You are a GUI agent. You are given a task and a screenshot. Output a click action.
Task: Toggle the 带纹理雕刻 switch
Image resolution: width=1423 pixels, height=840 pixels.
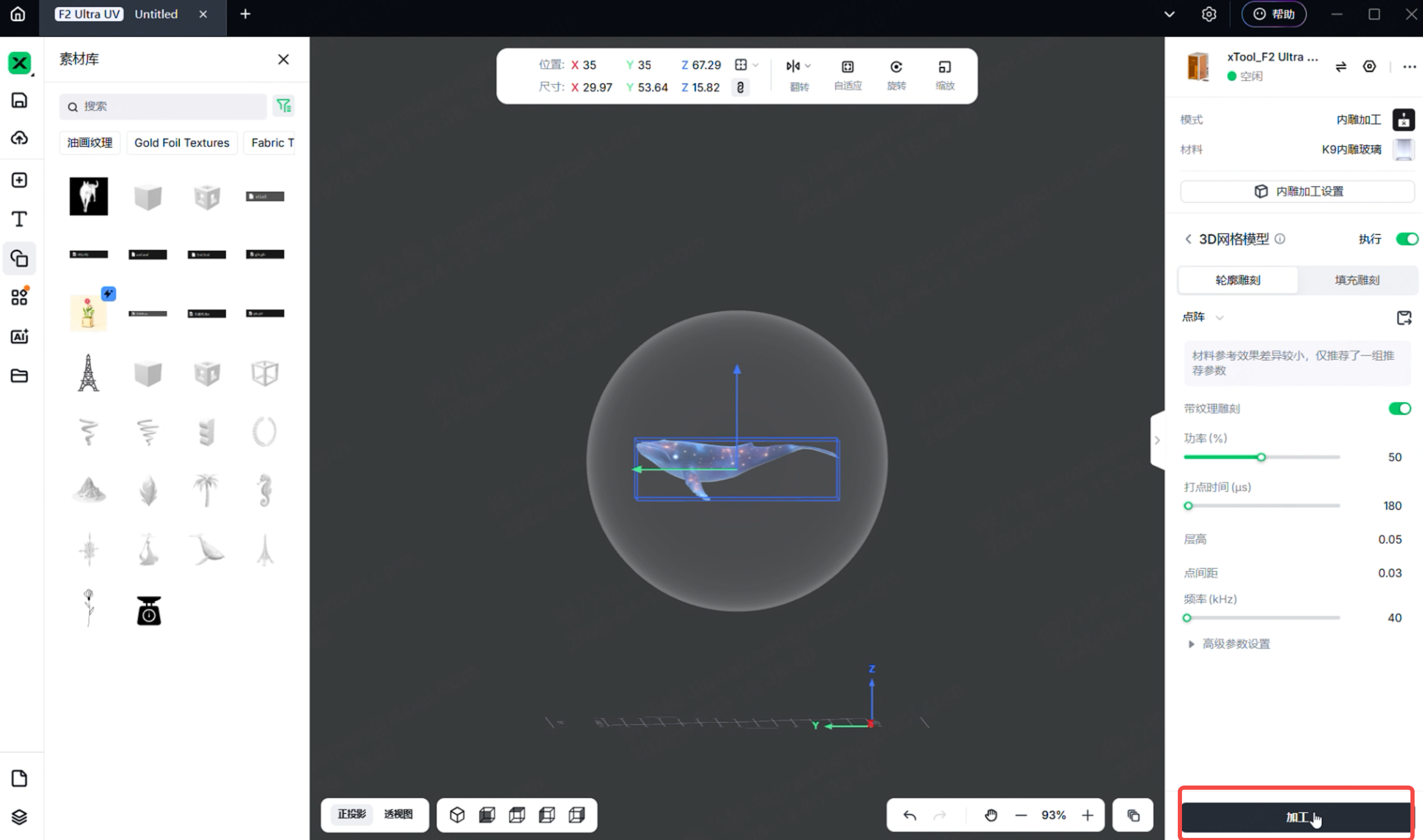click(x=1400, y=408)
